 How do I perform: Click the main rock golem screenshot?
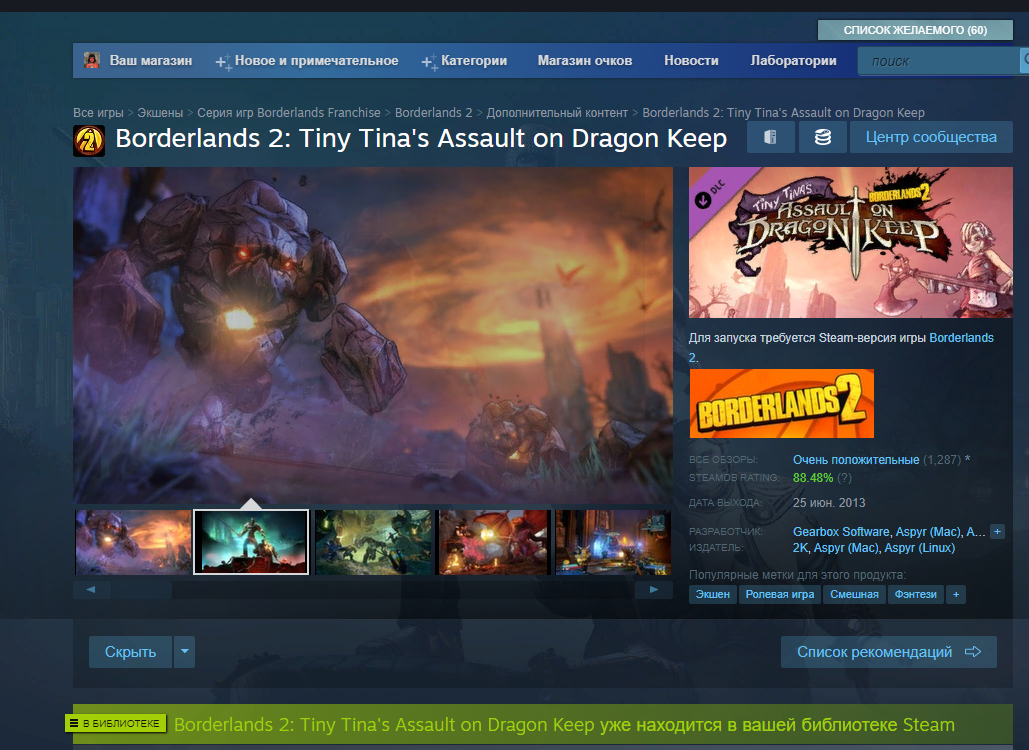373,335
